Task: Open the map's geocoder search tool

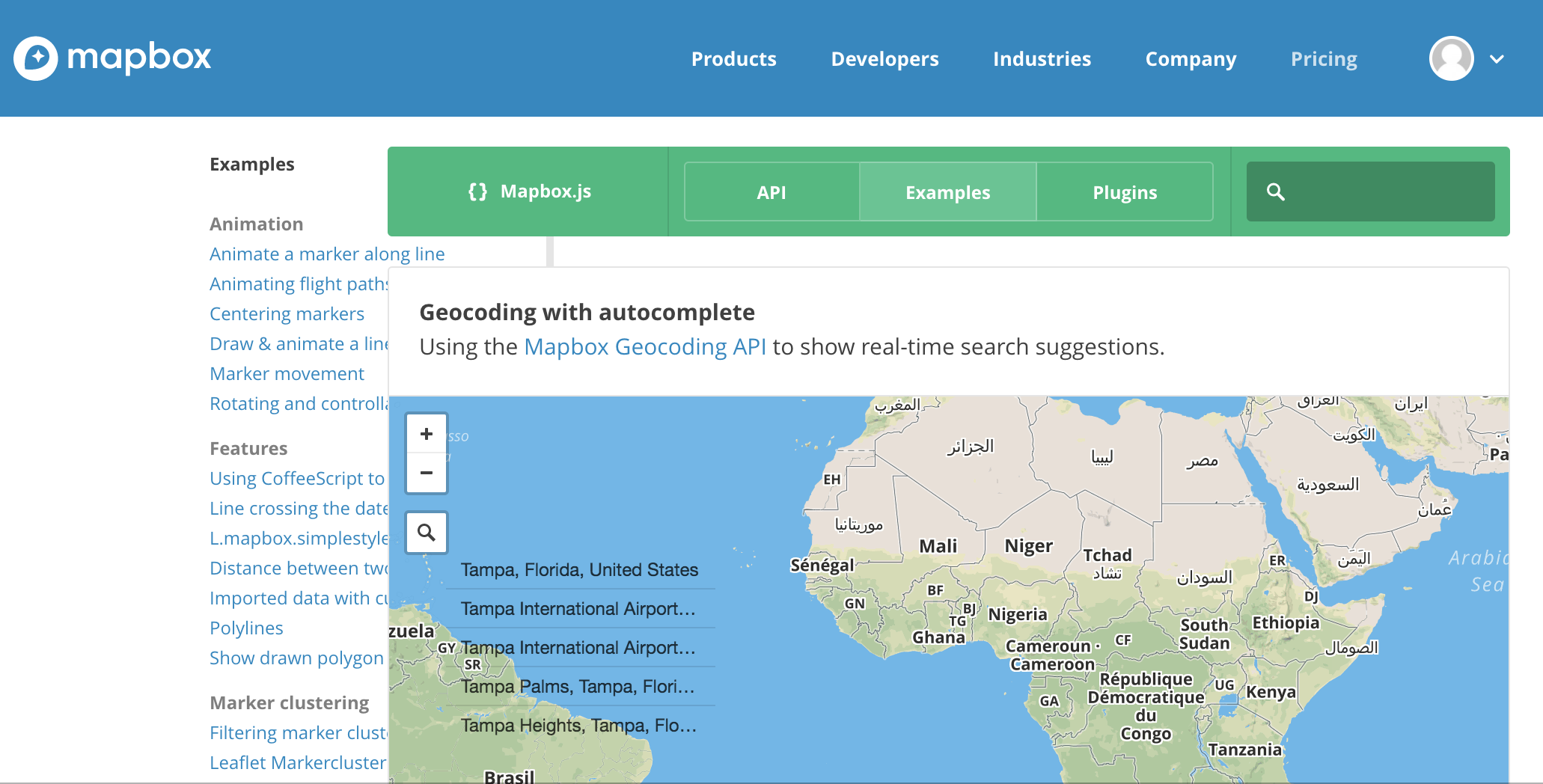Action: click(x=426, y=533)
